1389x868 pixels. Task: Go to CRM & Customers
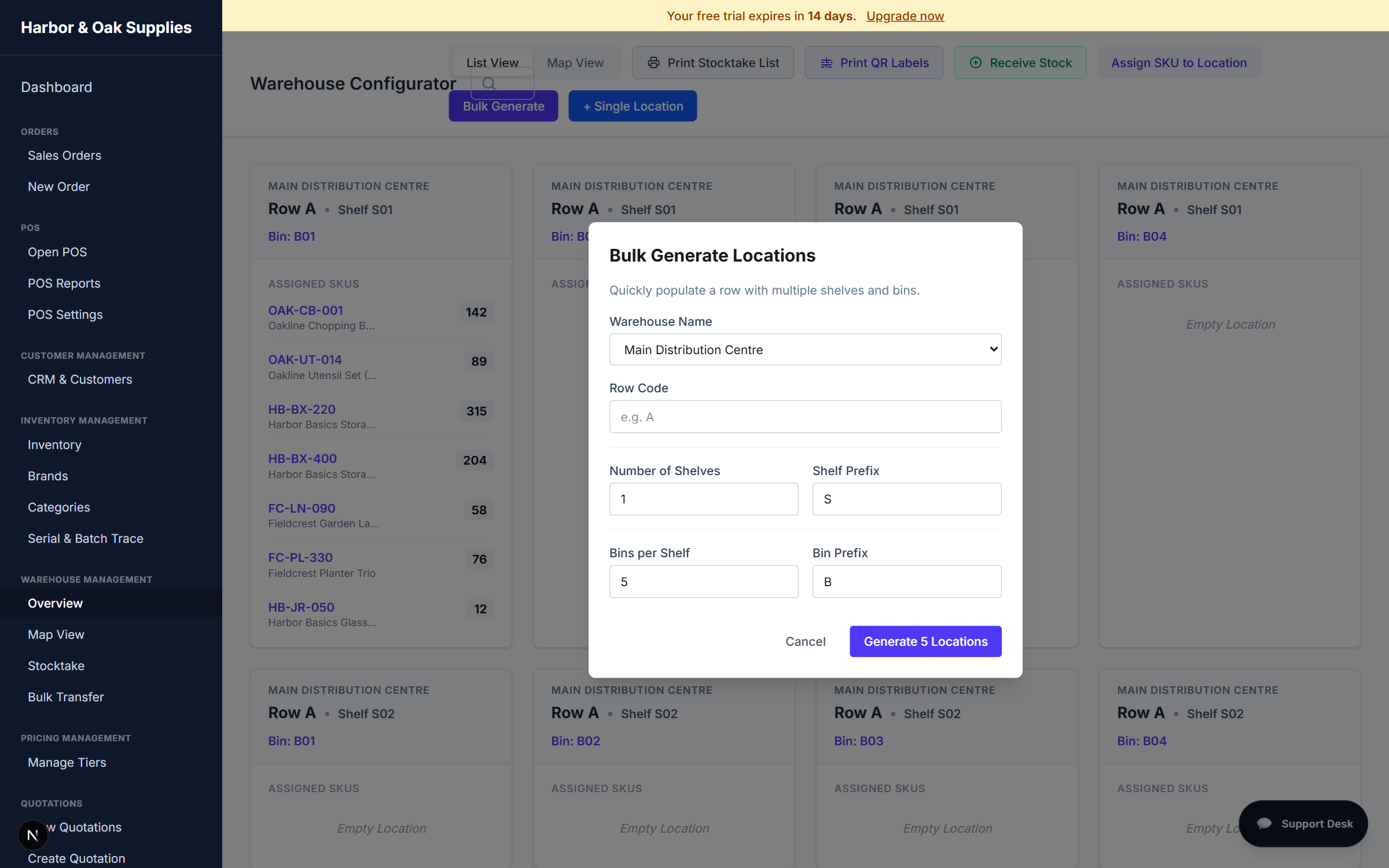tap(80, 379)
